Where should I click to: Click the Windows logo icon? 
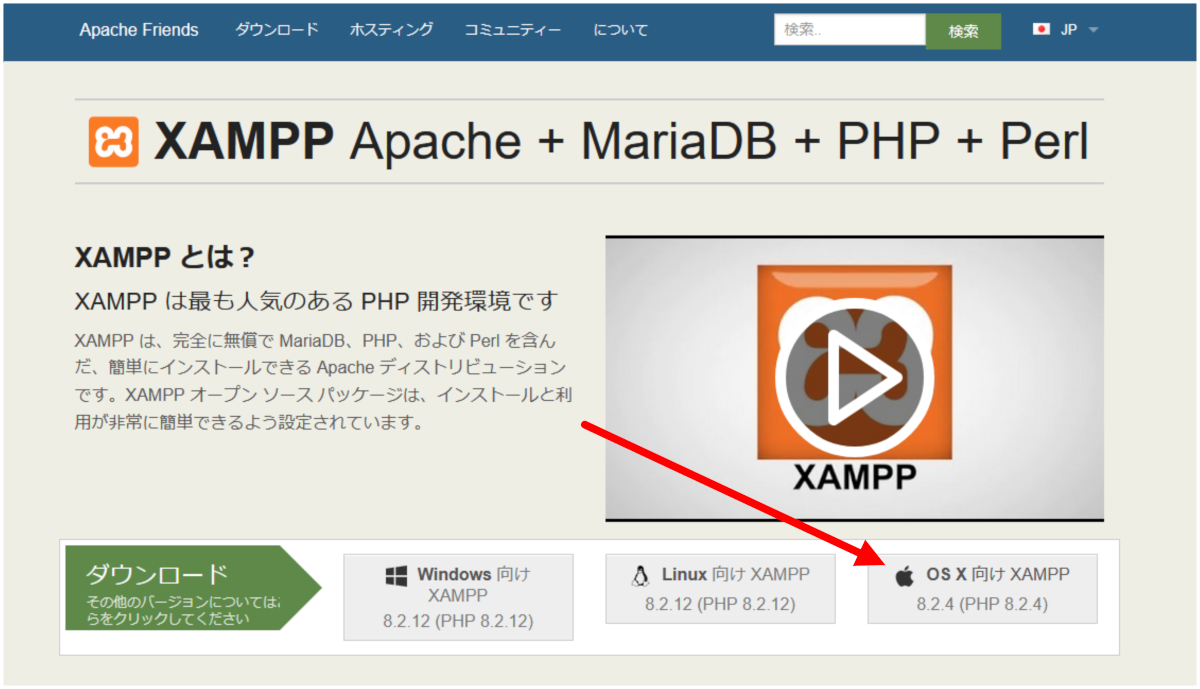click(x=396, y=576)
